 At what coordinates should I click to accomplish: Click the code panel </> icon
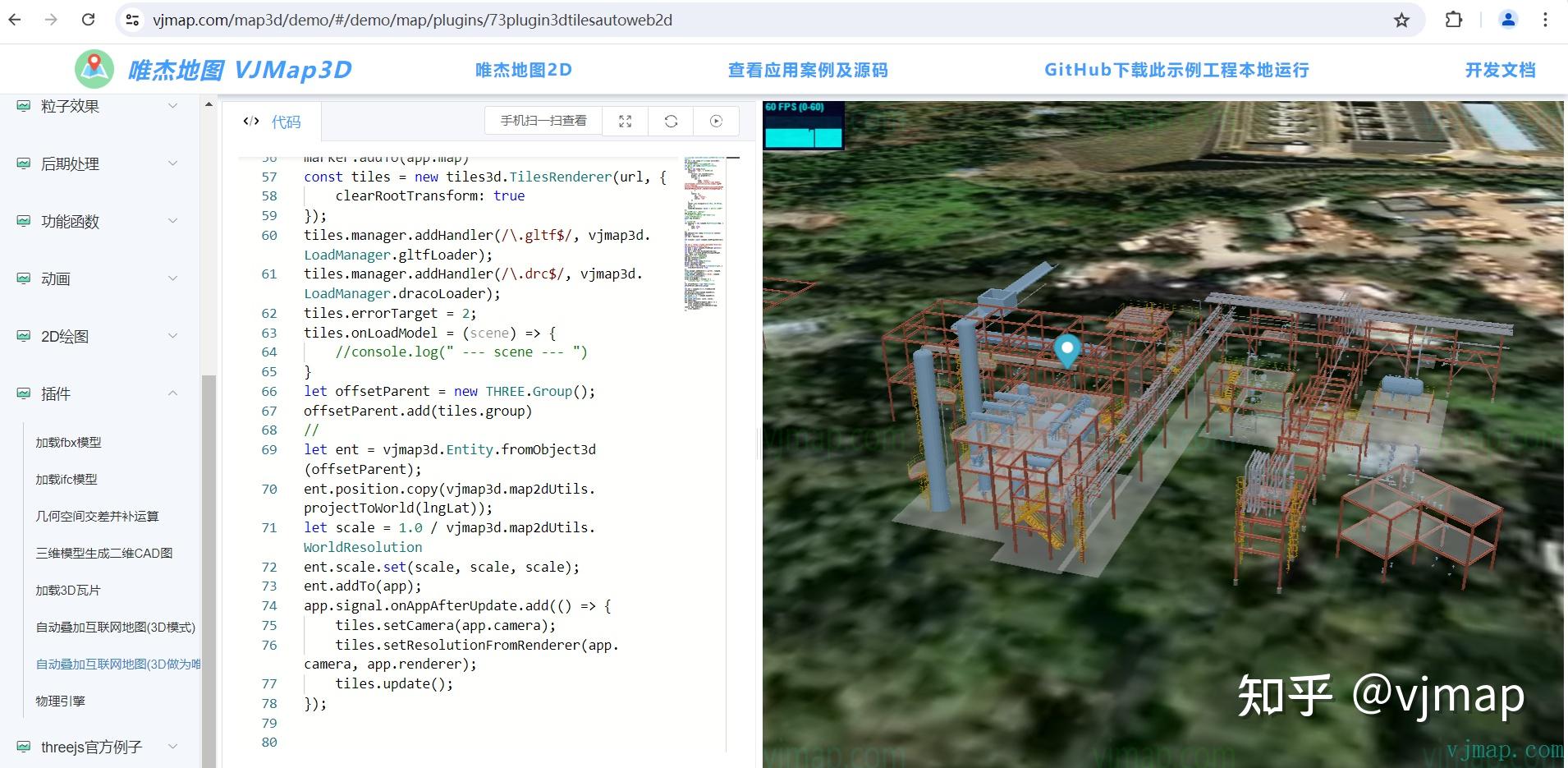tap(249, 121)
